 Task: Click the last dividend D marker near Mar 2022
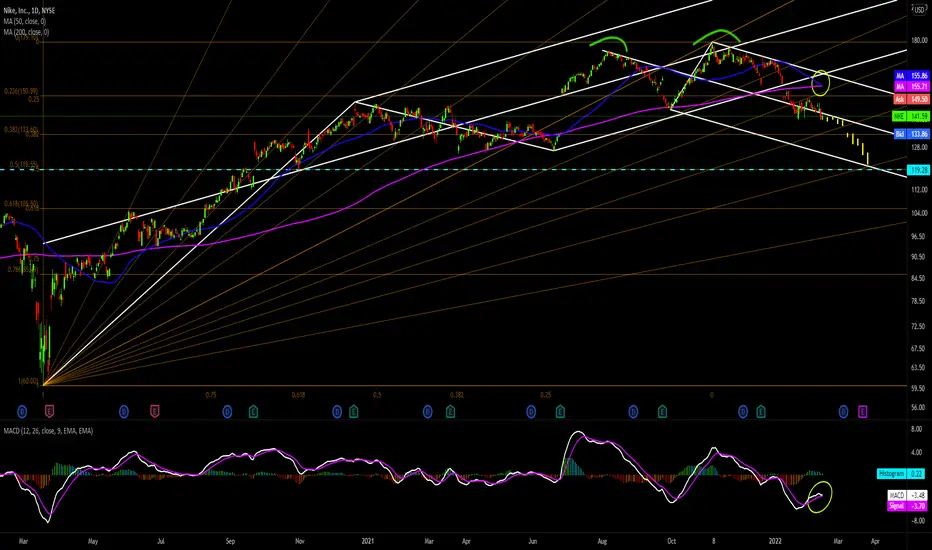[x=843, y=411]
